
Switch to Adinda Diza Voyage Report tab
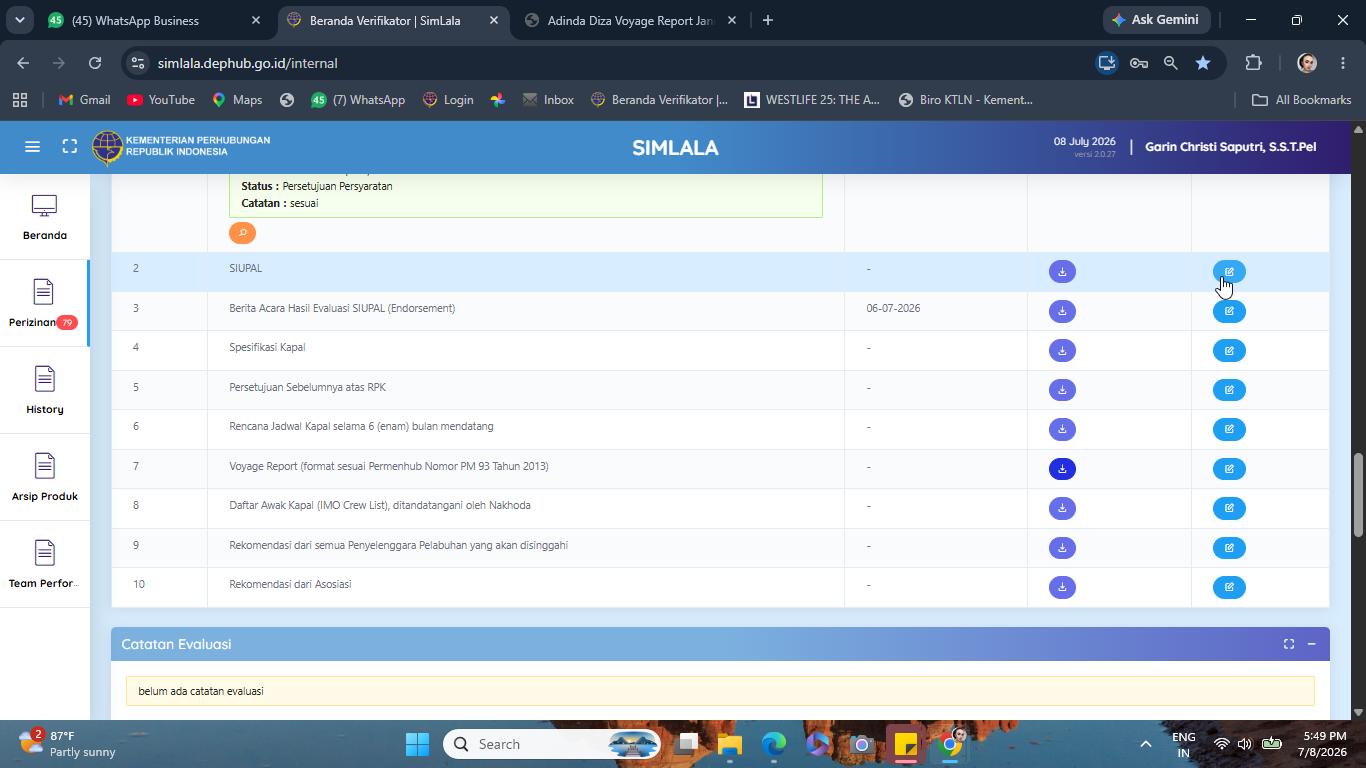630,20
